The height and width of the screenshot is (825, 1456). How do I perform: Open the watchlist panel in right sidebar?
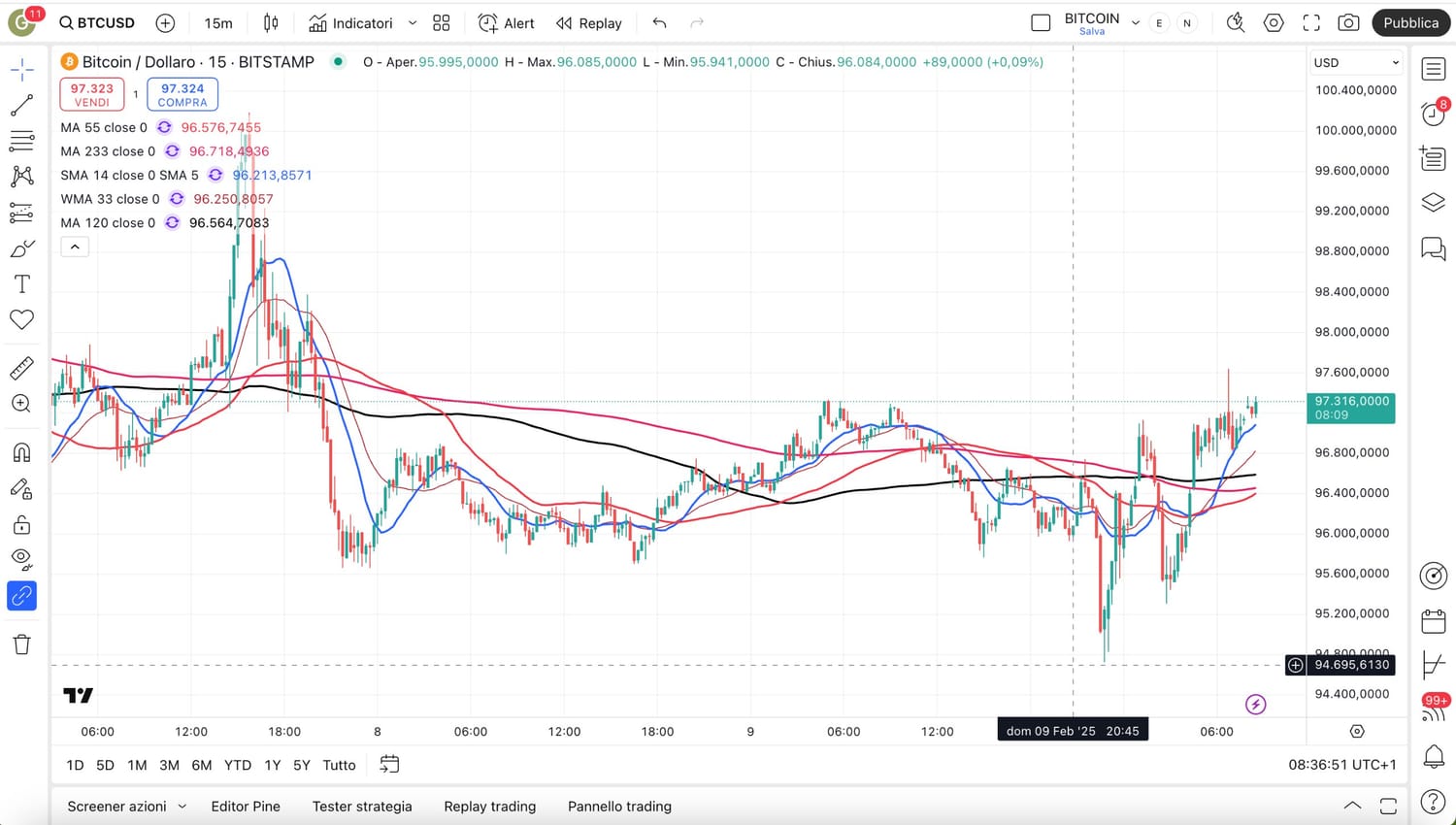[1434, 69]
